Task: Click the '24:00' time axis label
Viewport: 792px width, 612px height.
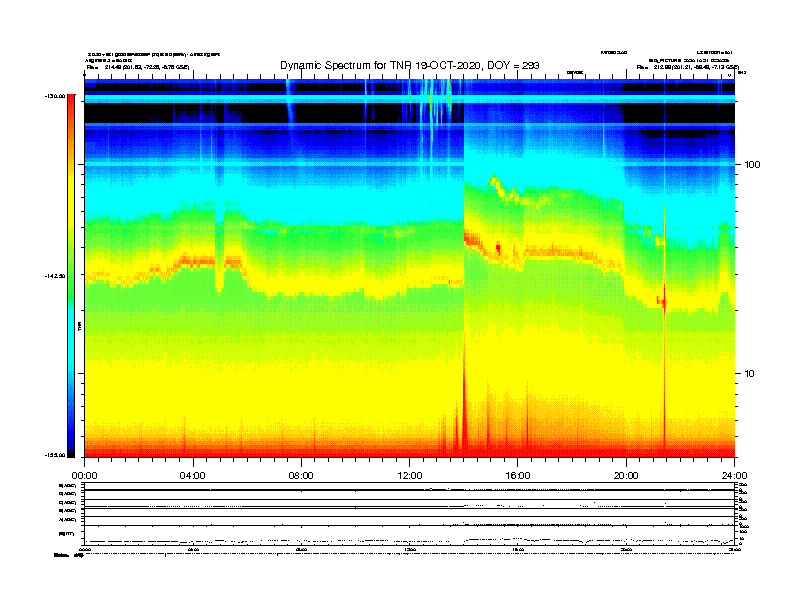Action: coord(734,476)
